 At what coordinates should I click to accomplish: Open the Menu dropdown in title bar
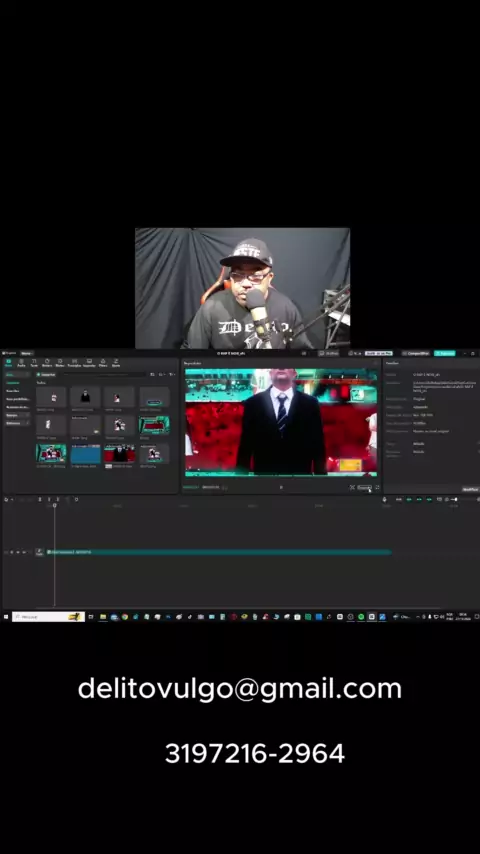[x=27, y=353]
